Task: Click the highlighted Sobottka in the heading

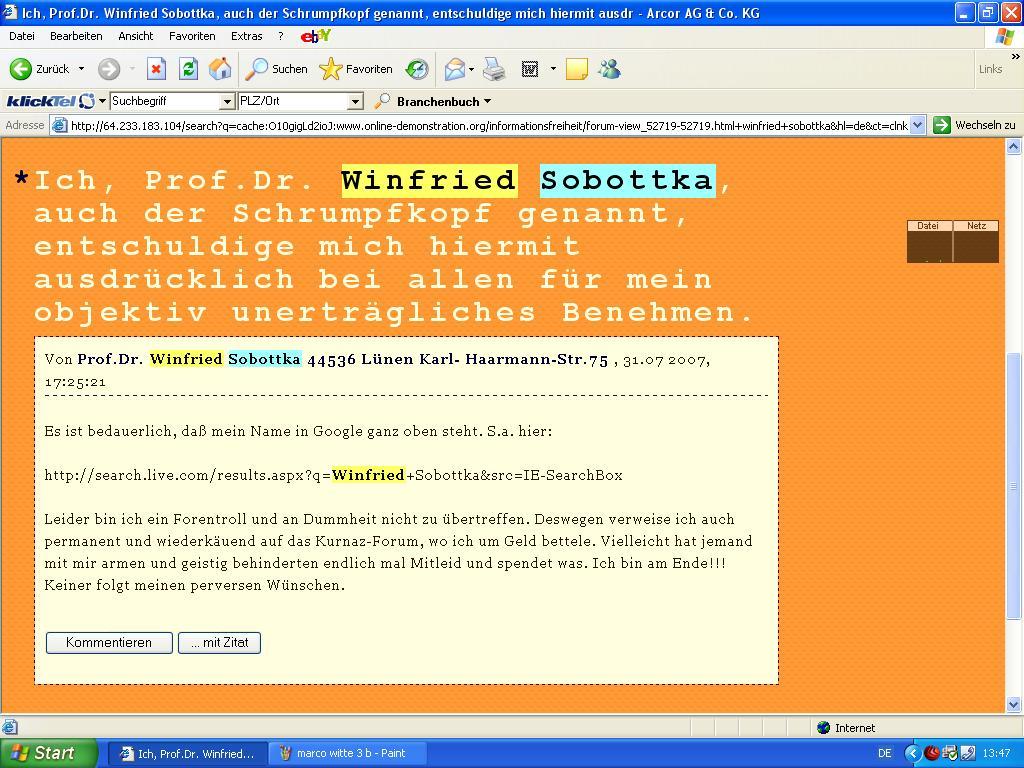Action: tap(628, 180)
